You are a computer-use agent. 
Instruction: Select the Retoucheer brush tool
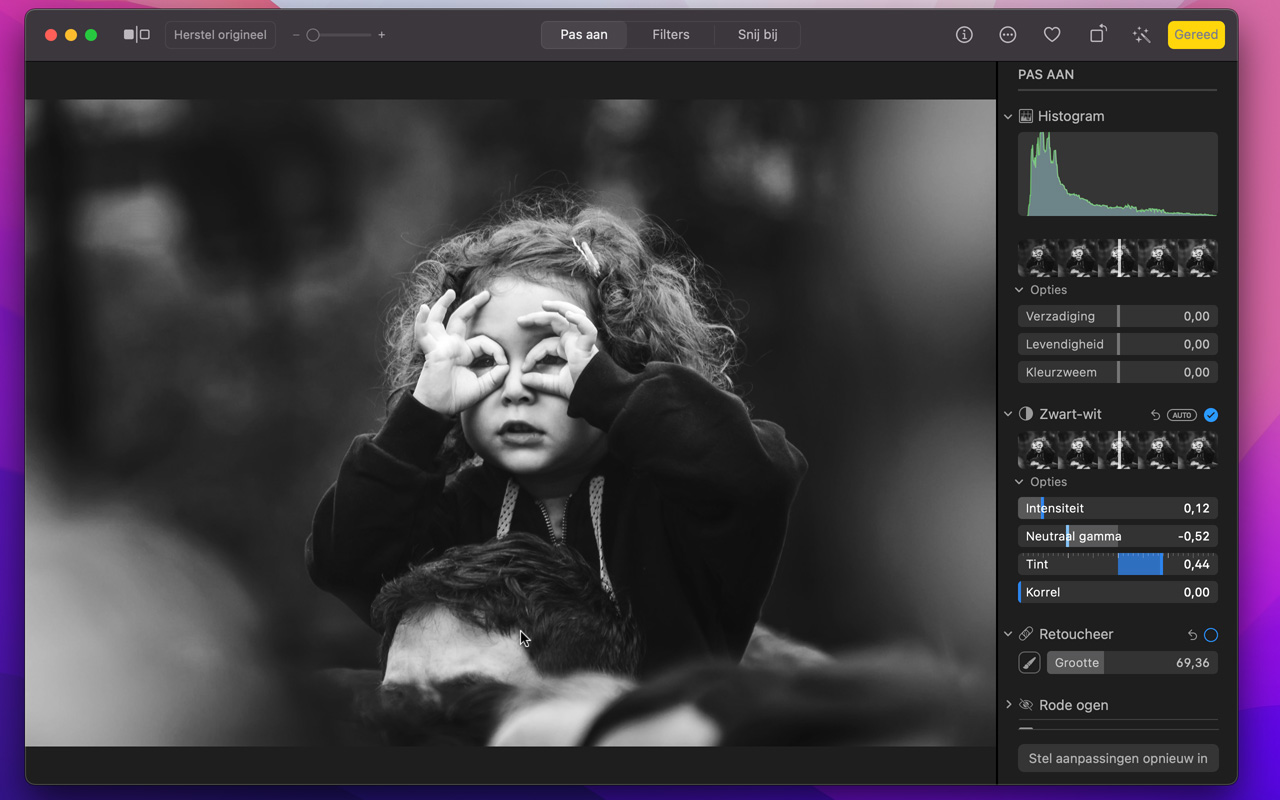tap(1029, 663)
